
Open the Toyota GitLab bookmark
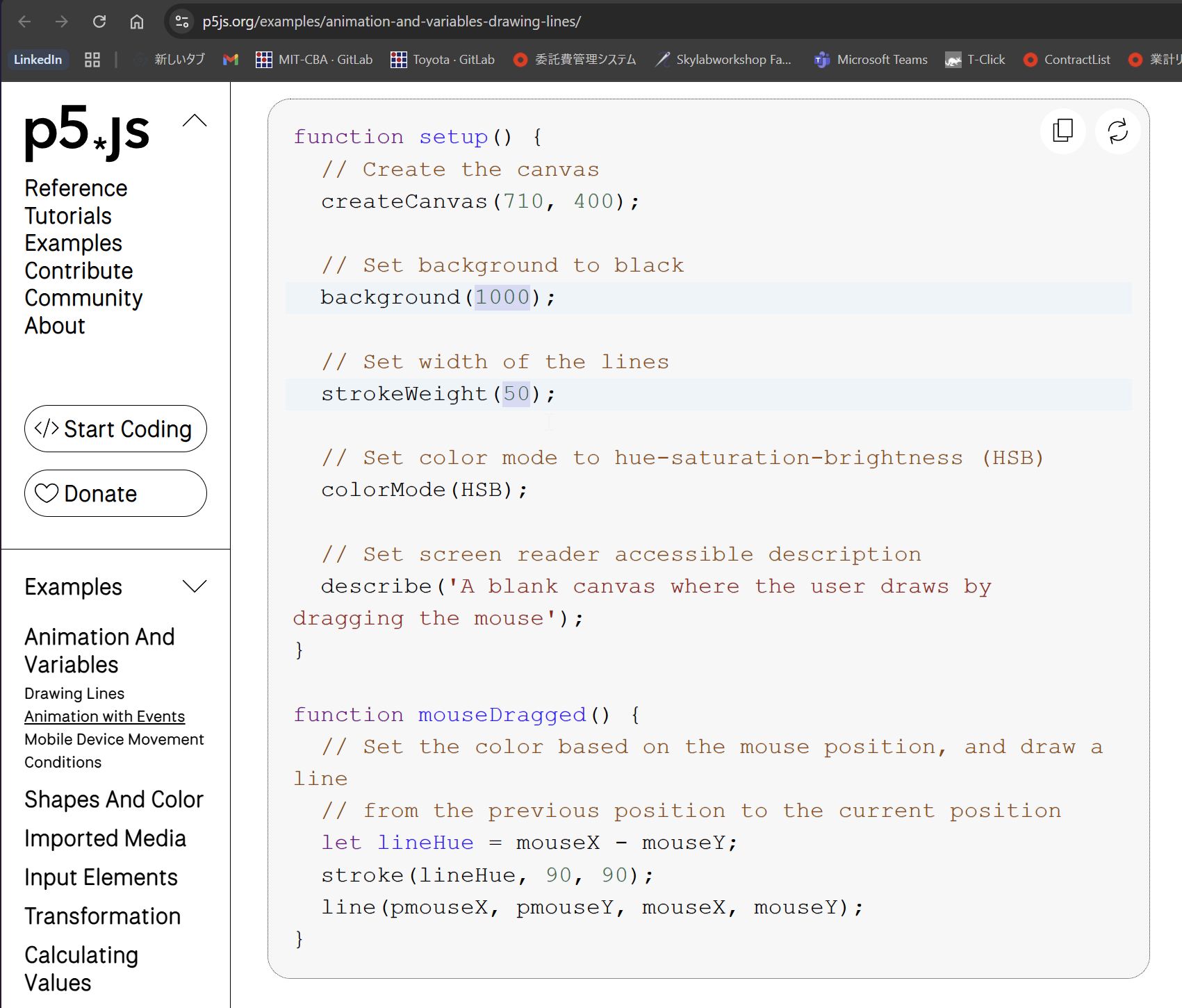[443, 60]
